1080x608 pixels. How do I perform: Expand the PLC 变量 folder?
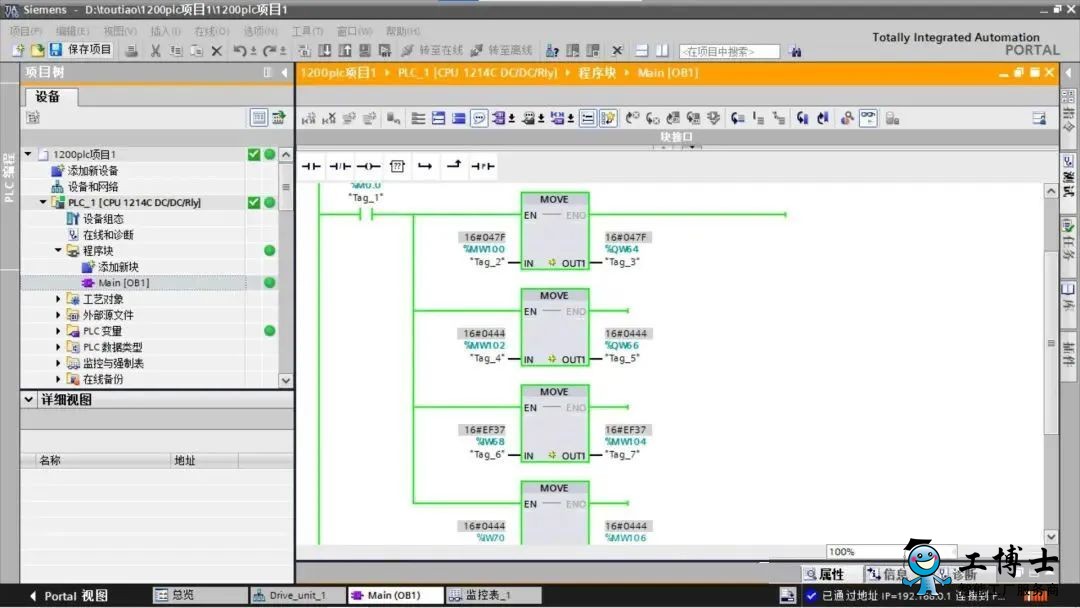[x=59, y=331]
